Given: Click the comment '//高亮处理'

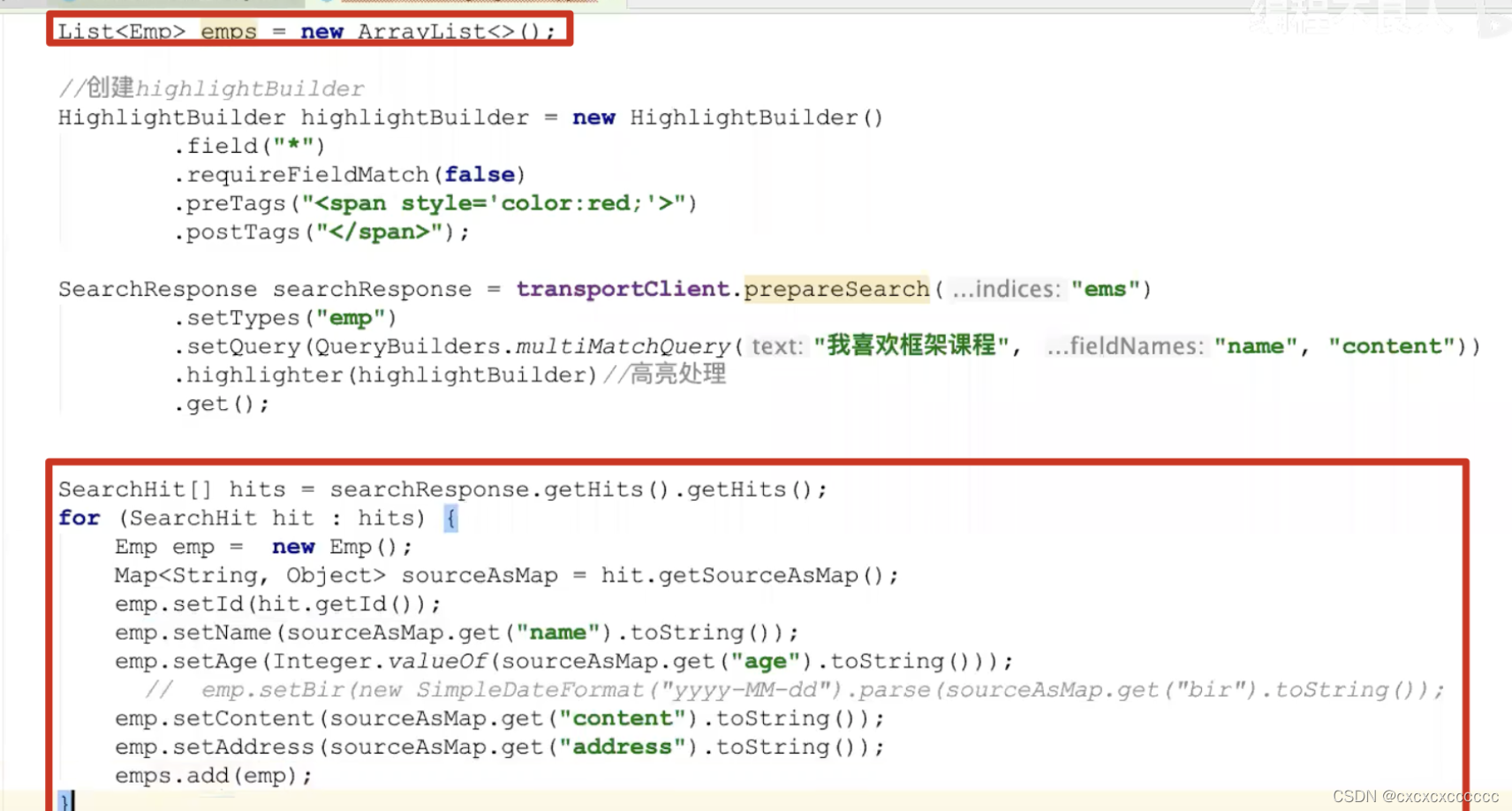Looking at the screenshot, I should (x=665, y=375).
